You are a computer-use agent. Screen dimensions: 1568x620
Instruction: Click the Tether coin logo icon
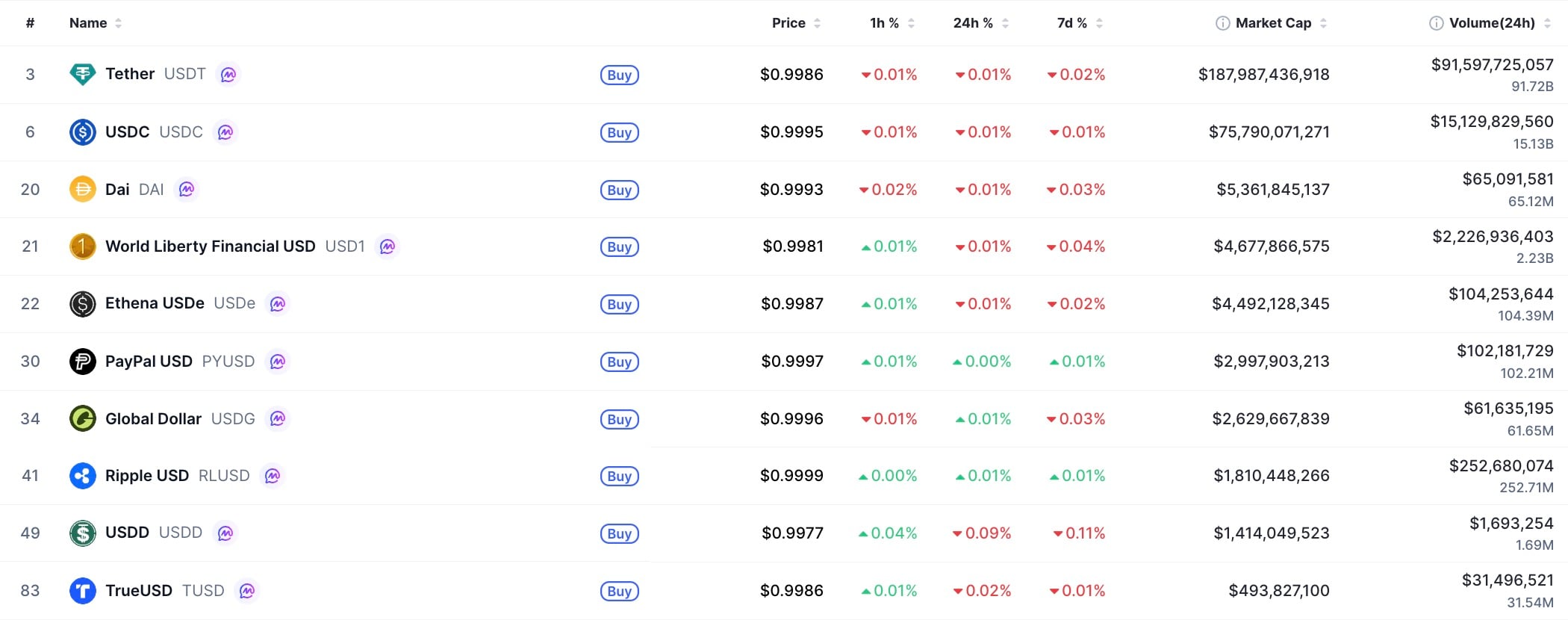click(82, 74)
